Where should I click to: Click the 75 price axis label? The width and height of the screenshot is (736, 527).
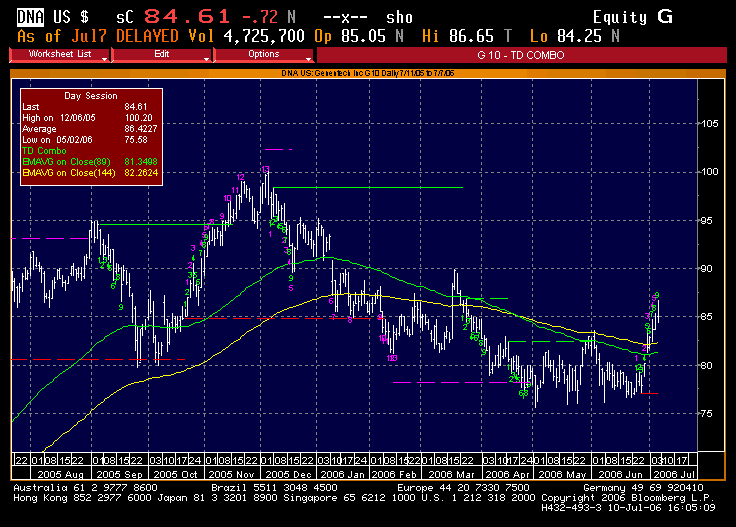click(x=707, y=413)
